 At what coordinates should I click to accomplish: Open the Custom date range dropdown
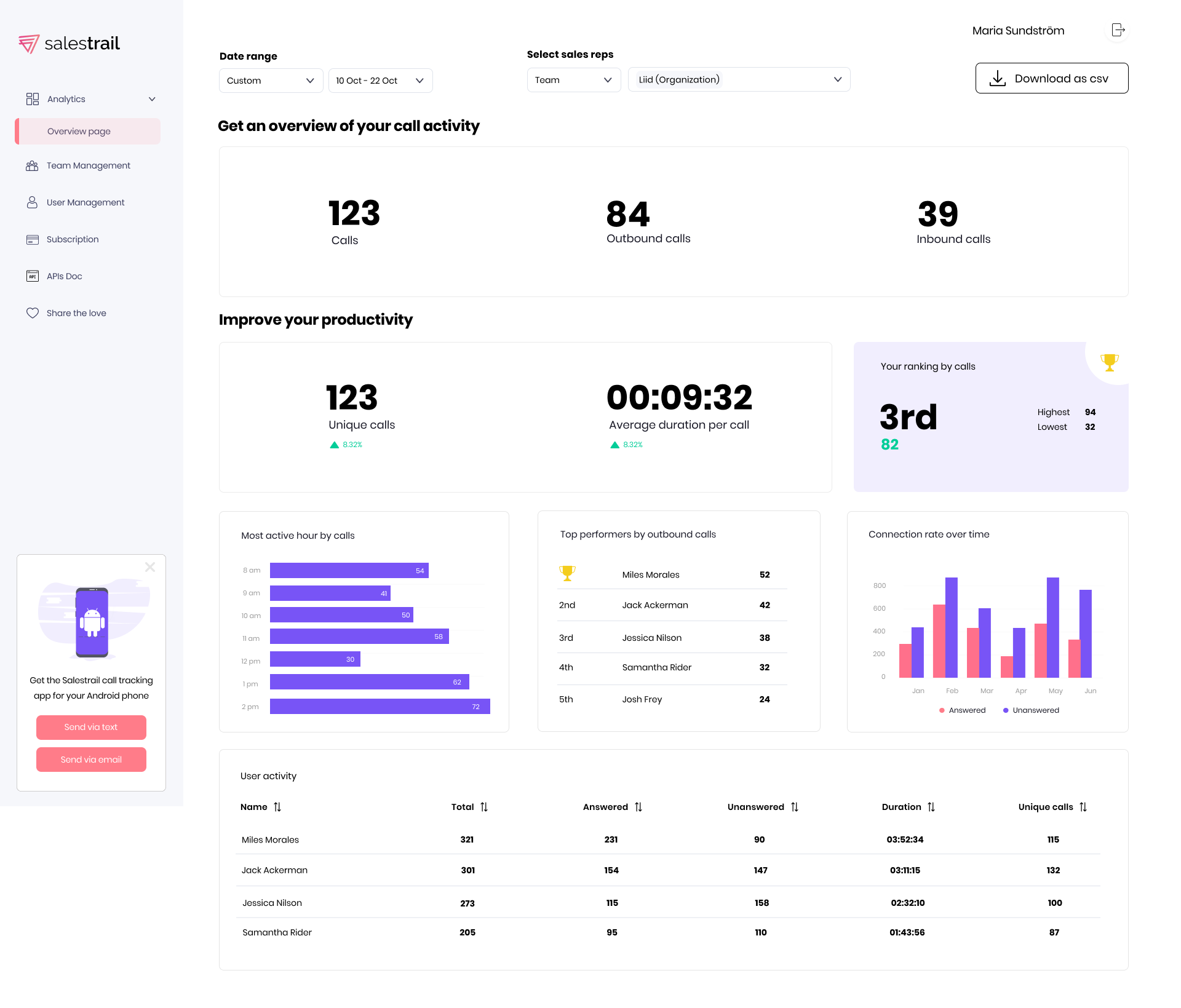(271, 81)
